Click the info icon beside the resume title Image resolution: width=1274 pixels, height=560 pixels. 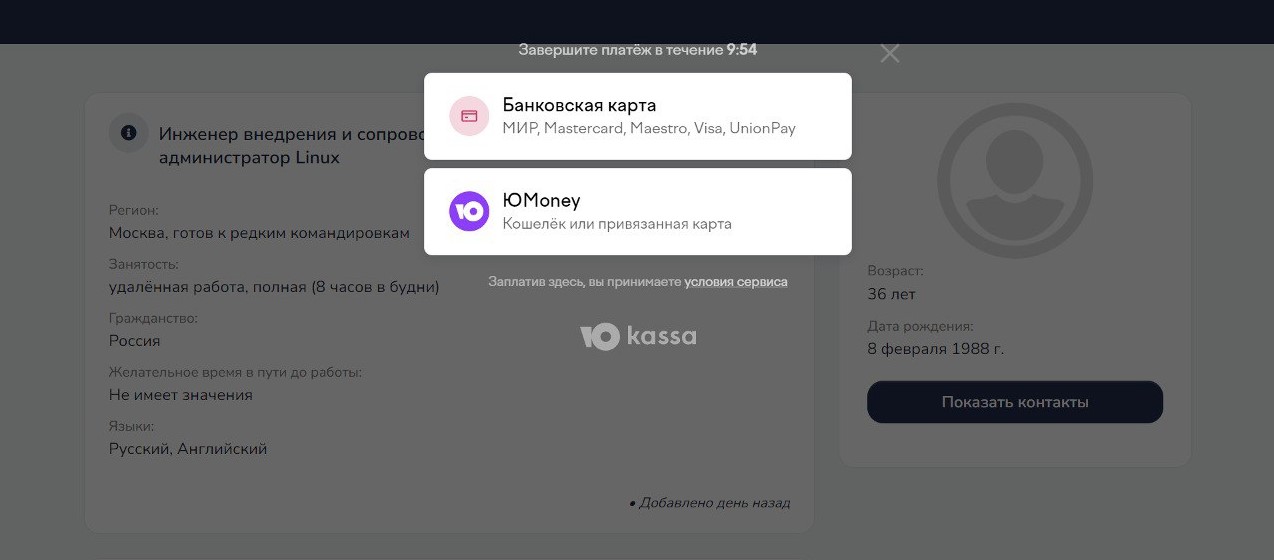[x=128, y=131]
